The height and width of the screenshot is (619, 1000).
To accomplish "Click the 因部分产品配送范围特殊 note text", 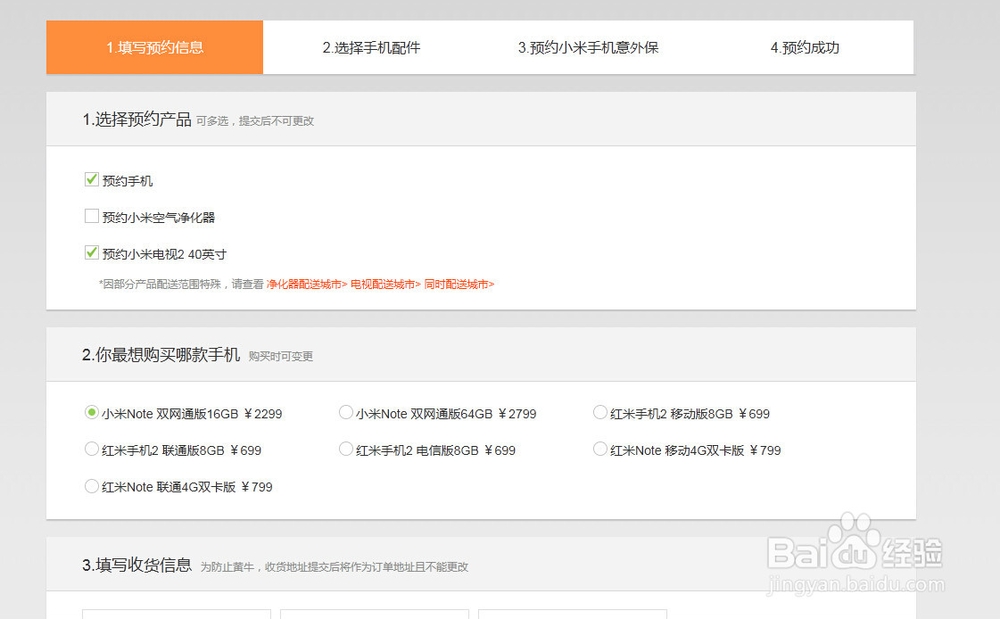I will (x=181, y=284).
